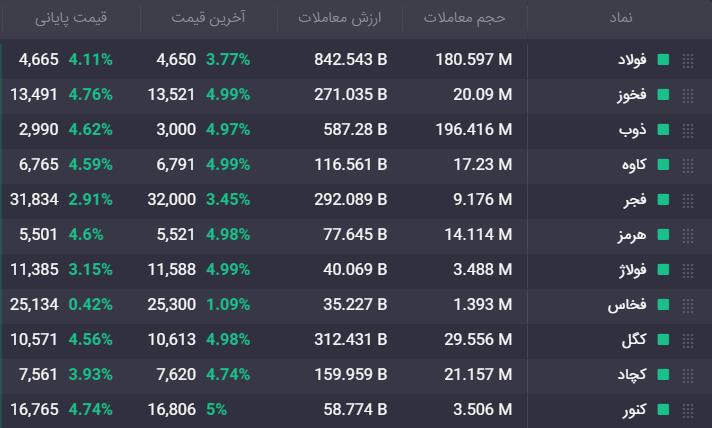Image resolution: width=712 pixels, height=428 pixels.
Task: Open the فولاد symbol
Action: point(632,60)
